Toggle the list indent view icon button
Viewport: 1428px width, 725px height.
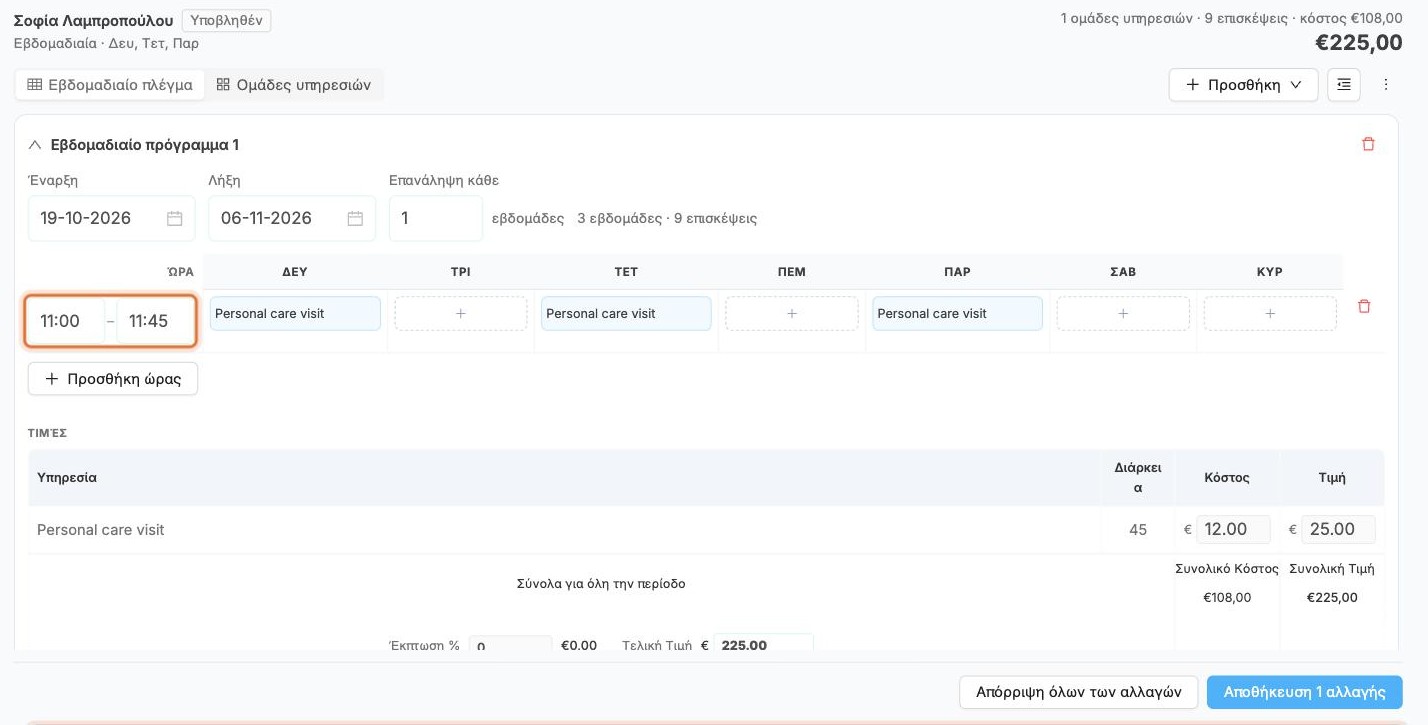pos(1343,85)
